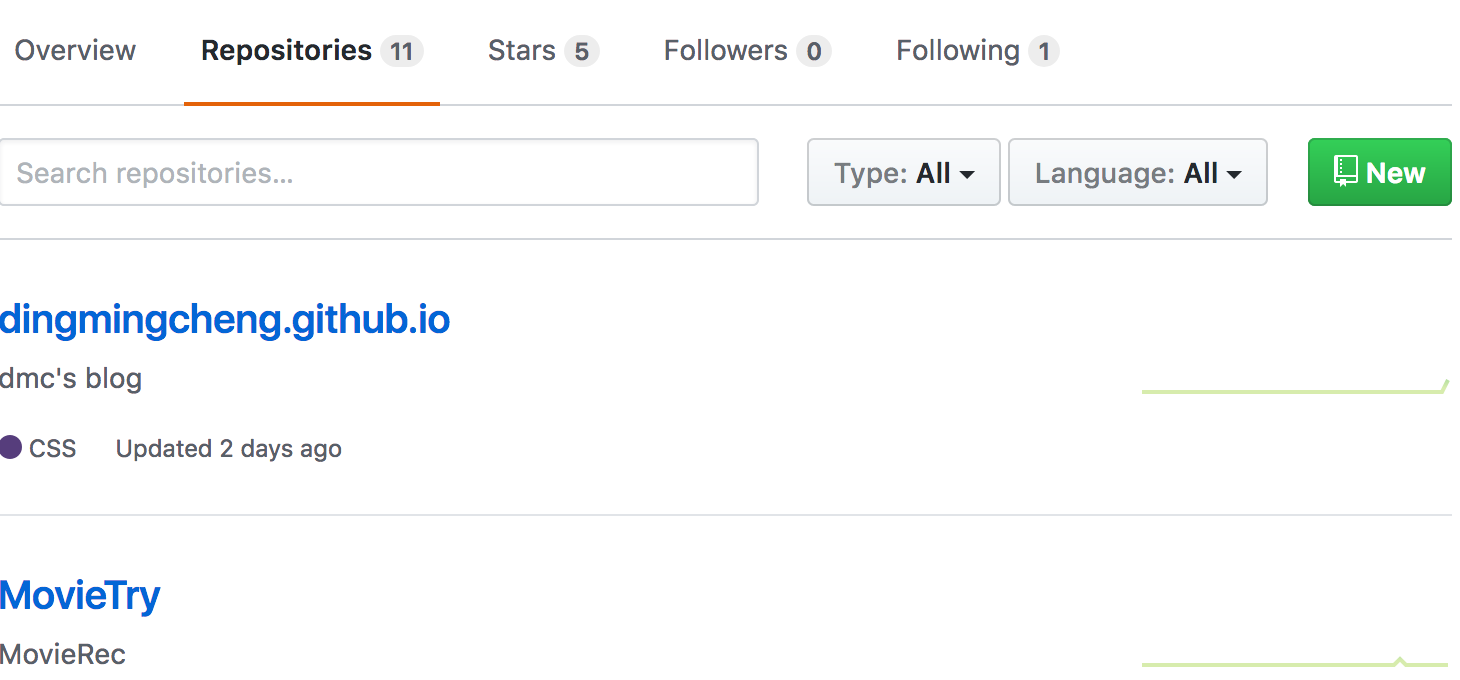Click the Repositories count badge 11

tap(401, 51)
